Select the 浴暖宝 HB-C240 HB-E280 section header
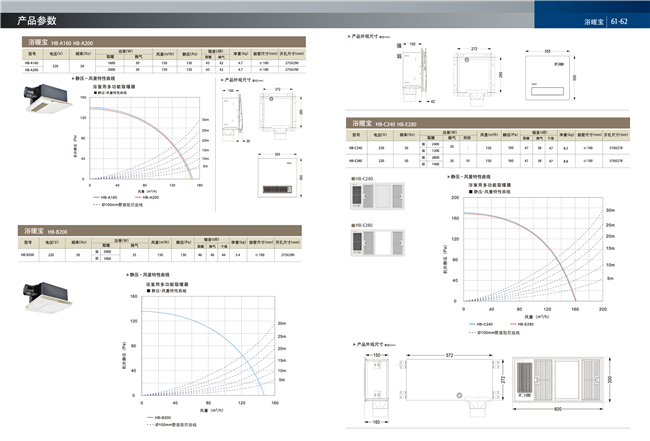650x441 pixels. pyautogui.click(x=390, y=123)
